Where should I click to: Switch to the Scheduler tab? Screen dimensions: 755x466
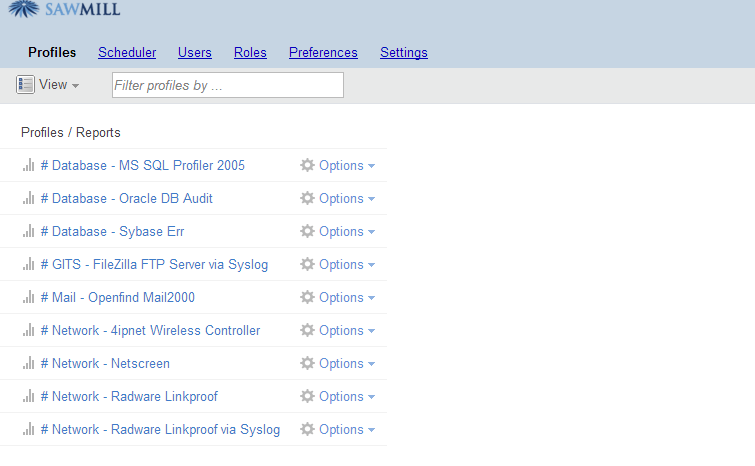(127, 53)
